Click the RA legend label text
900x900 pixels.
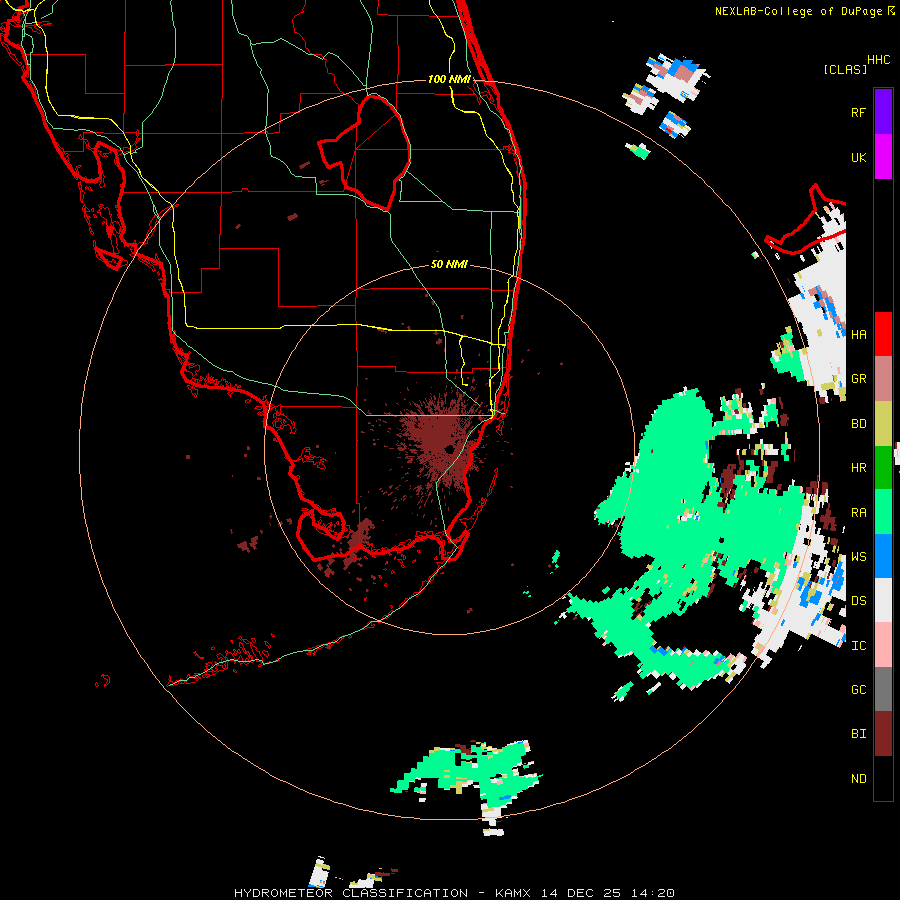[x=858, y=513]
